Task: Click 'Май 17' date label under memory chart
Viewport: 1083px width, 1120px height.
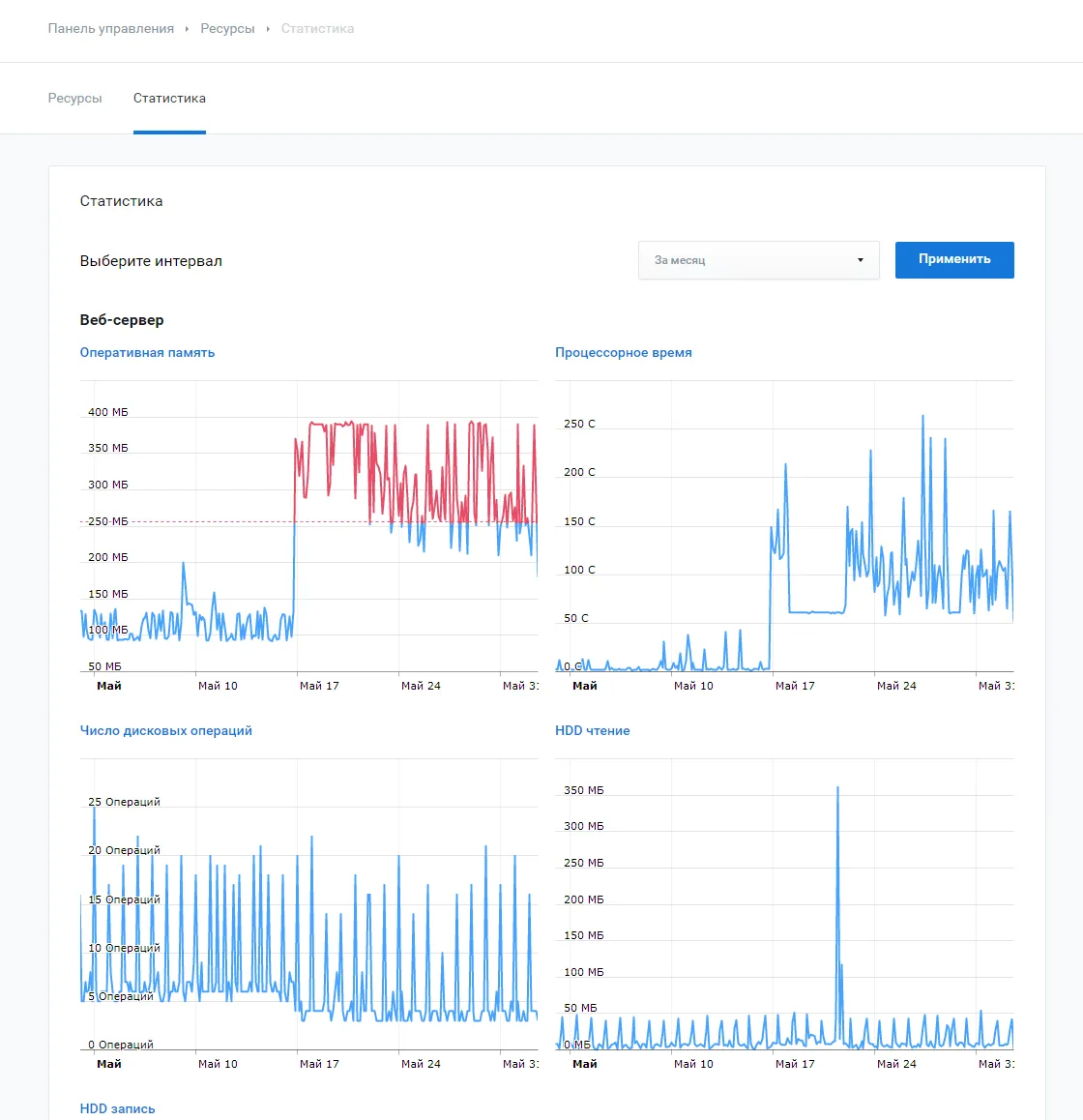Action: coord(319,686)
